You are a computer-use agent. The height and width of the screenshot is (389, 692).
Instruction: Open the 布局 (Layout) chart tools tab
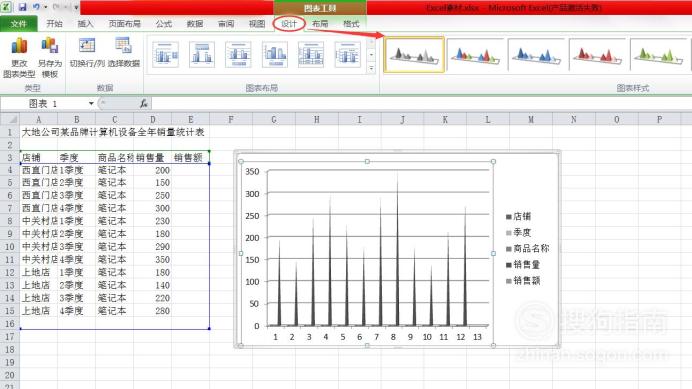click(320, 24)
